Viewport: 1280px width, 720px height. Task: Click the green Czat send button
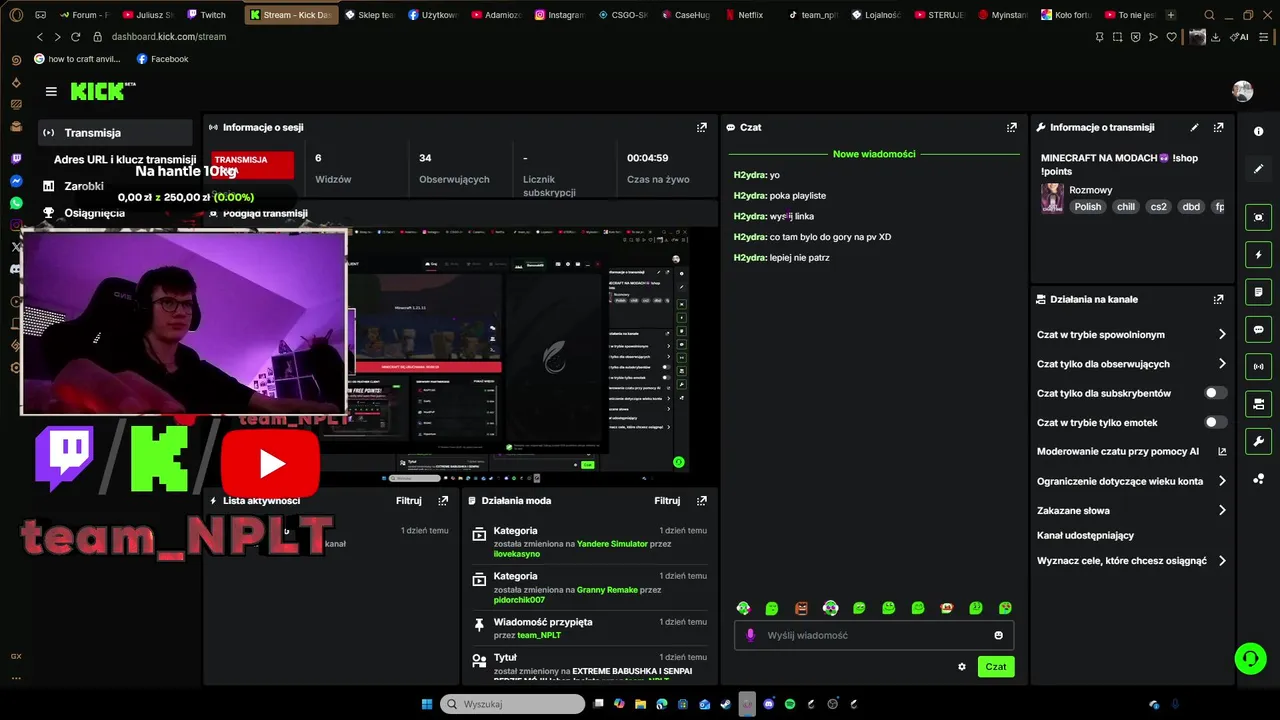996,667
